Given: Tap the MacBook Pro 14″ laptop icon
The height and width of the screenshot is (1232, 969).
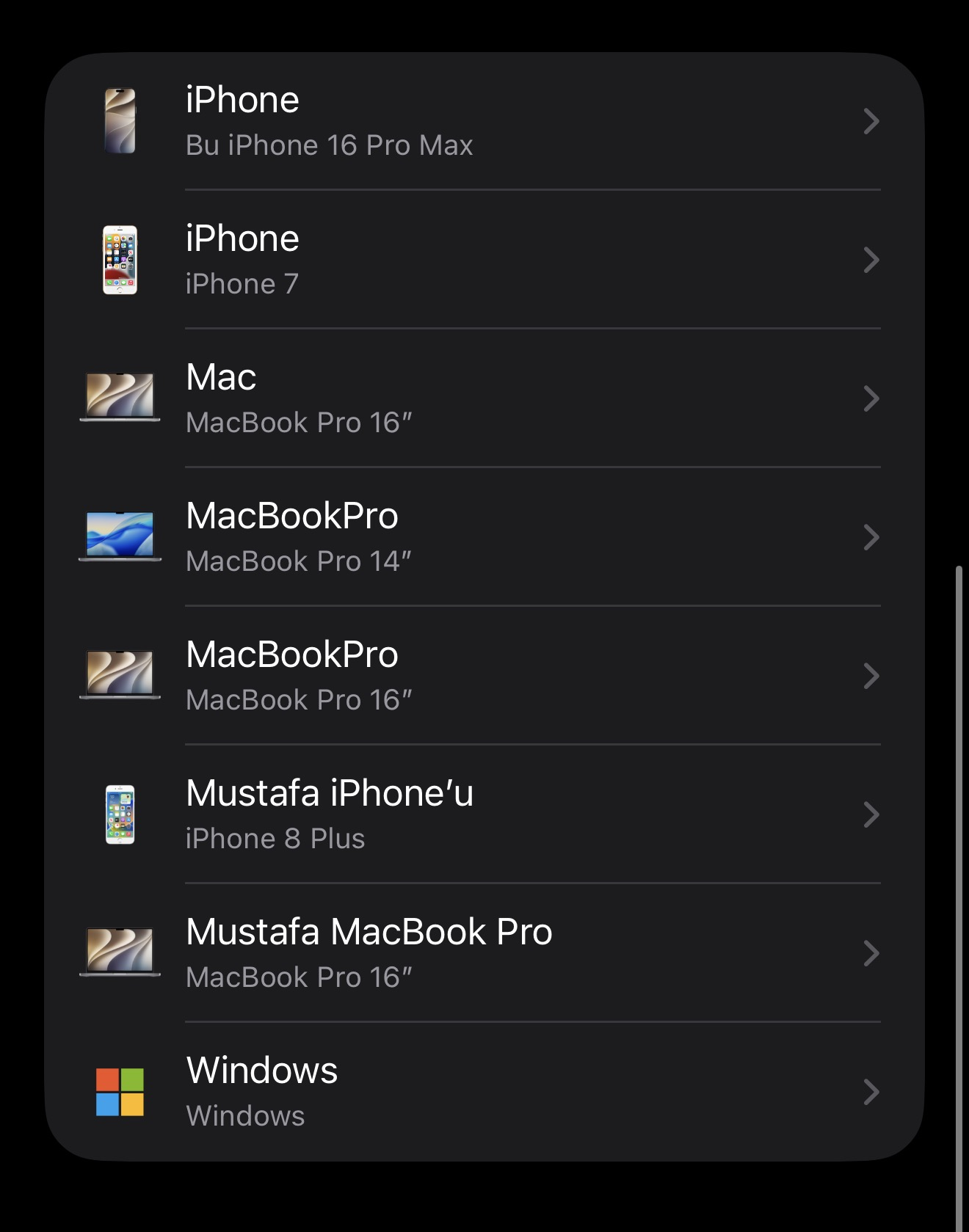Looking at the screenshot, I should 120,536.
